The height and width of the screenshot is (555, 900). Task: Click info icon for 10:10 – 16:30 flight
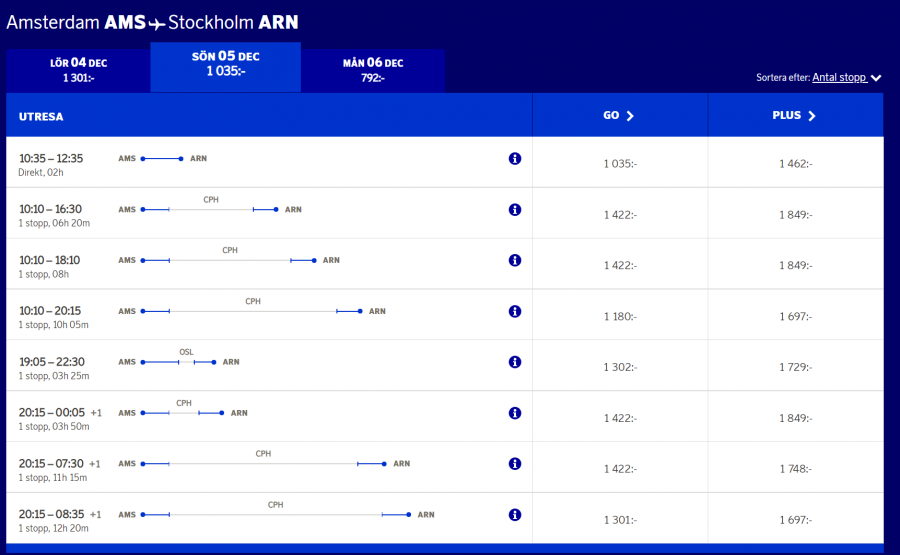pos(515,210)
